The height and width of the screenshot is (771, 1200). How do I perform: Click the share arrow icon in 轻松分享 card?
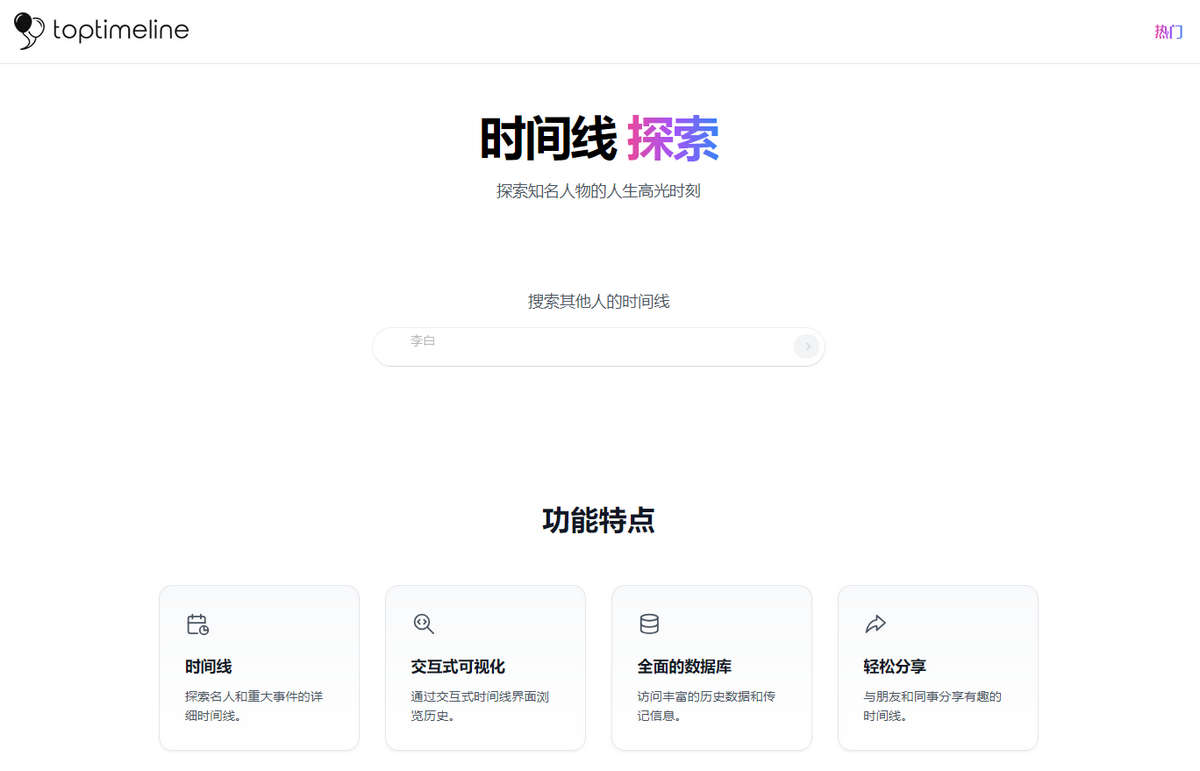point(876,624)
